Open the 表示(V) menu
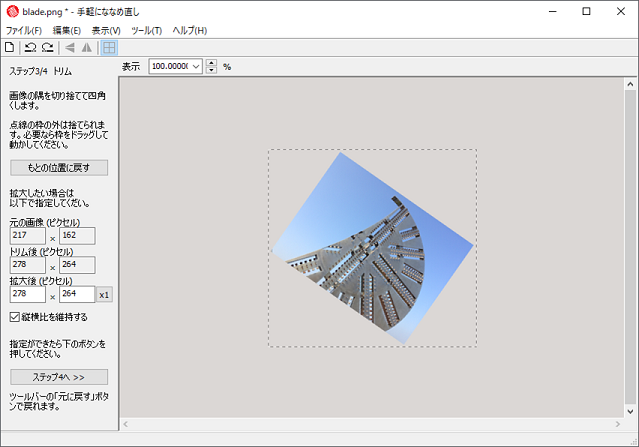The height and width of the screenshot is (447, 639). [106, 30]
